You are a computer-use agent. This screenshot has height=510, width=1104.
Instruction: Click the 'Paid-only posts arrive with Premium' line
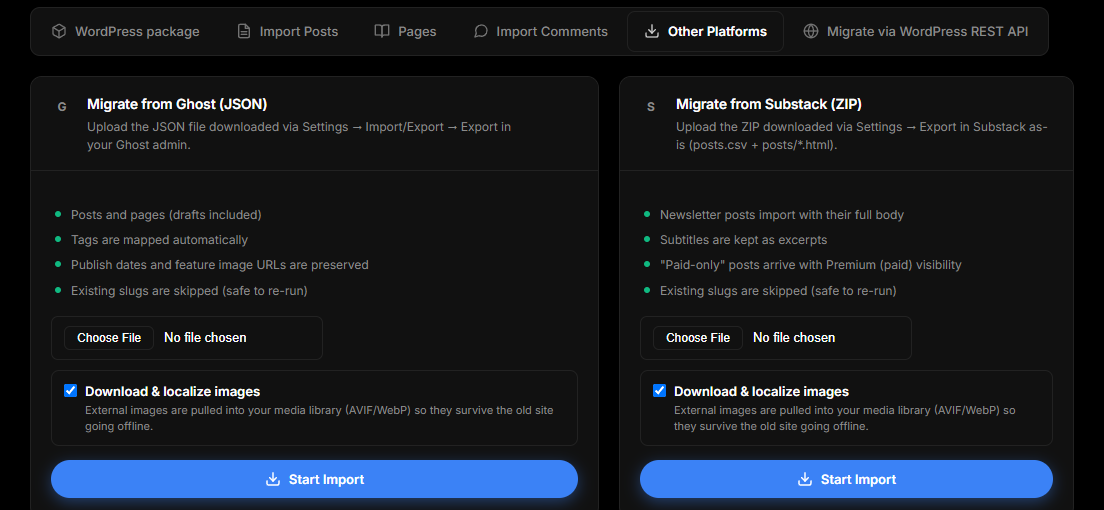[810, 266]
